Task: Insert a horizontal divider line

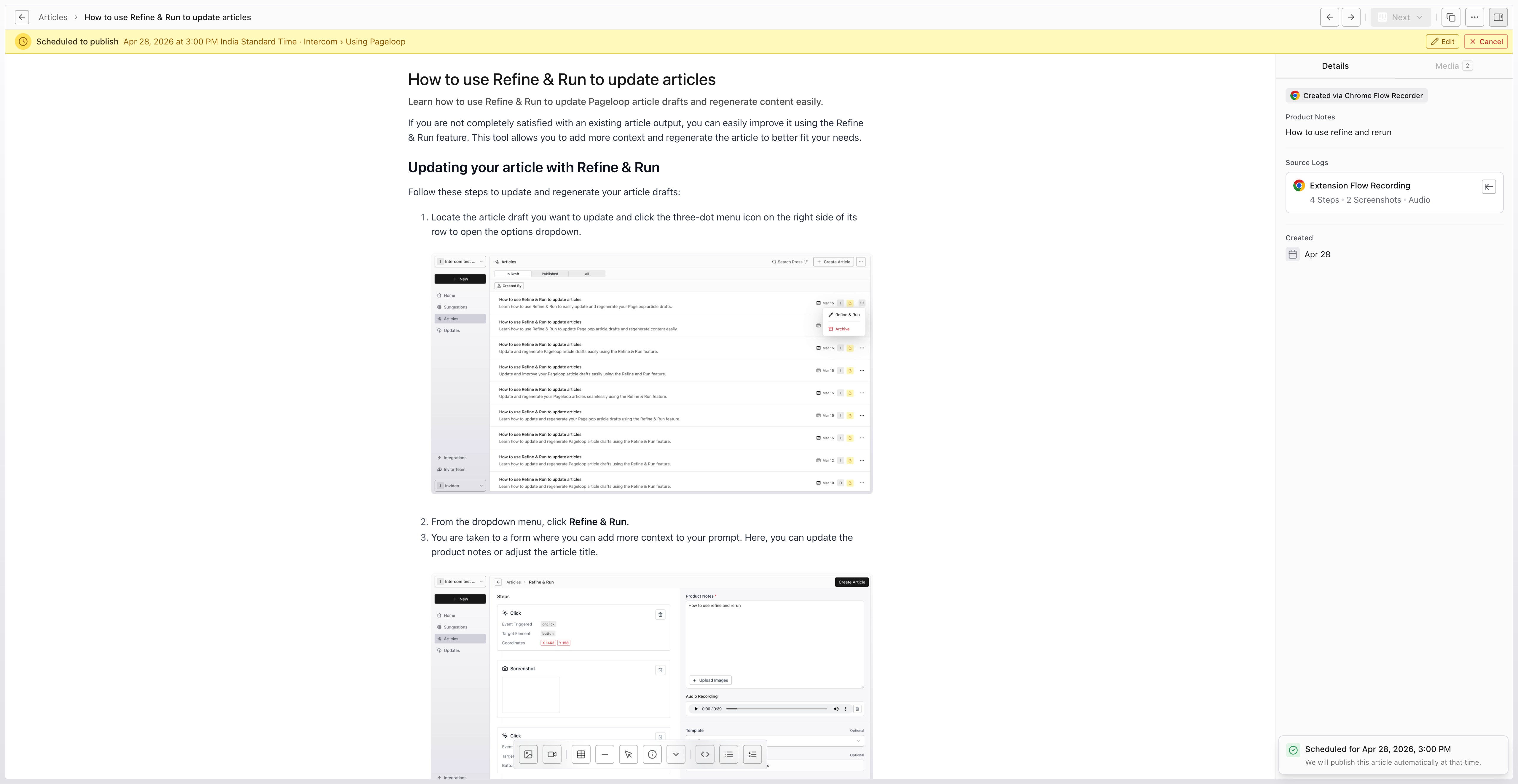Action: 605,755
